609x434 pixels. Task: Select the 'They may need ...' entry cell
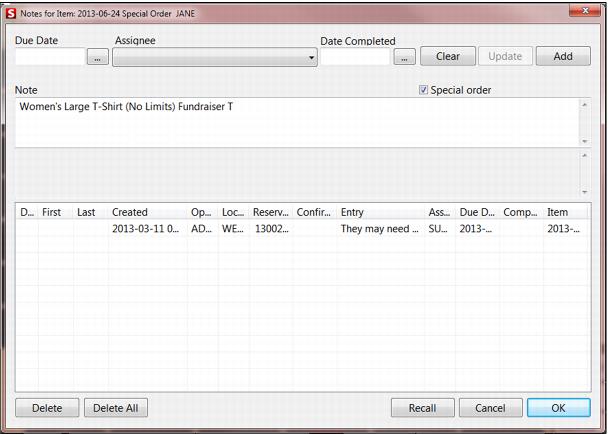click(381, 228)
